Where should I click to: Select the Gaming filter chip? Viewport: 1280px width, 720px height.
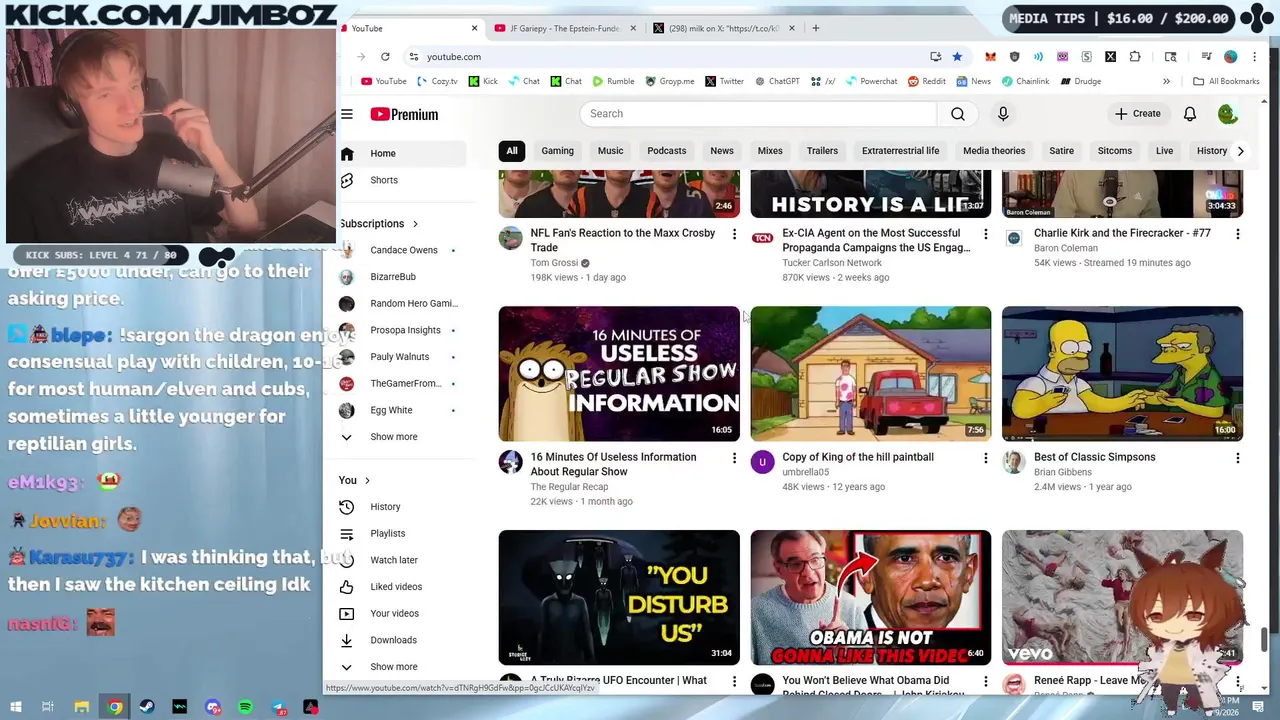click(x=558, y=151)
